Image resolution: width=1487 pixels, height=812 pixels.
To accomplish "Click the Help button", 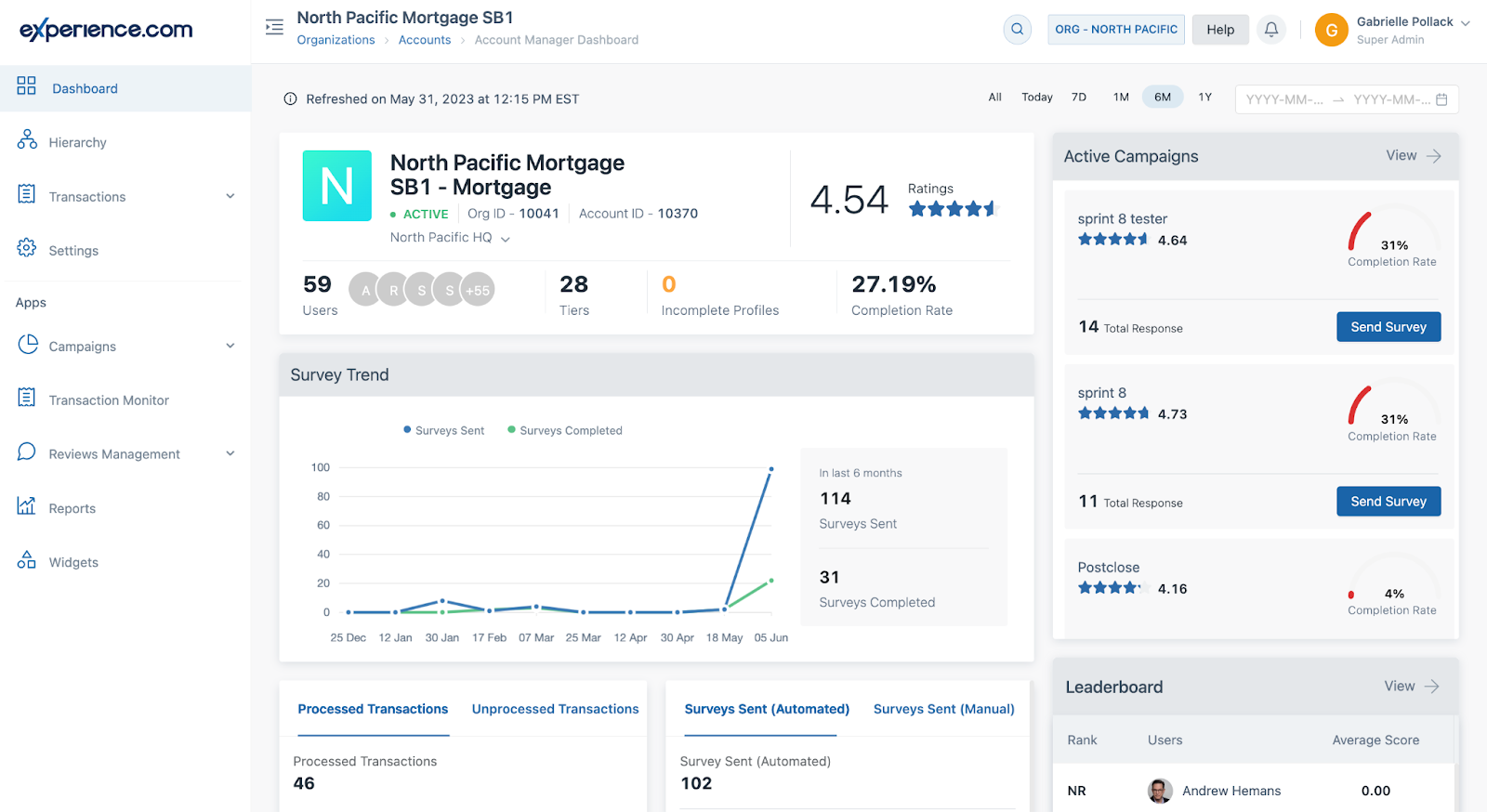I will tap(1220, 30).
